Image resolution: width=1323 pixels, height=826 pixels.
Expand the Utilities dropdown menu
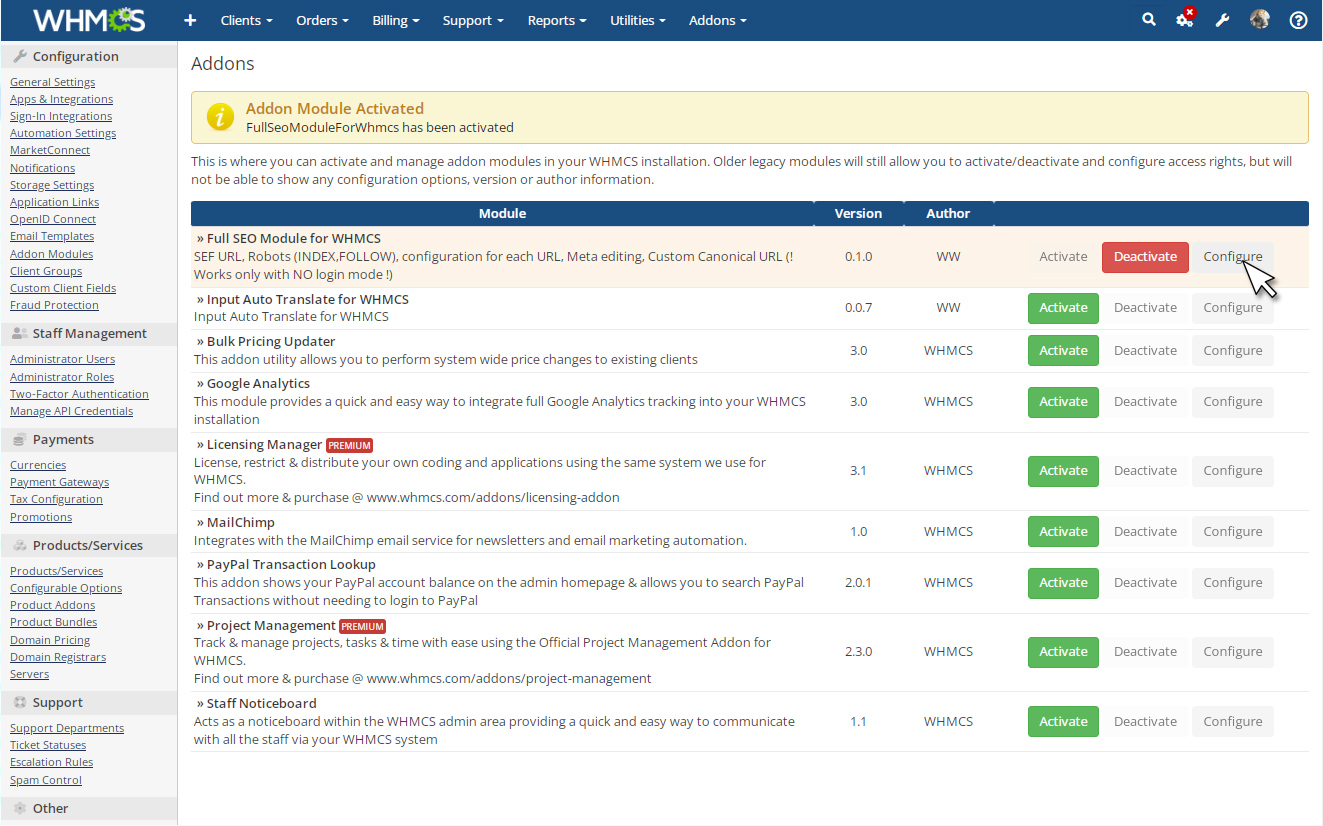pos(638,20)
